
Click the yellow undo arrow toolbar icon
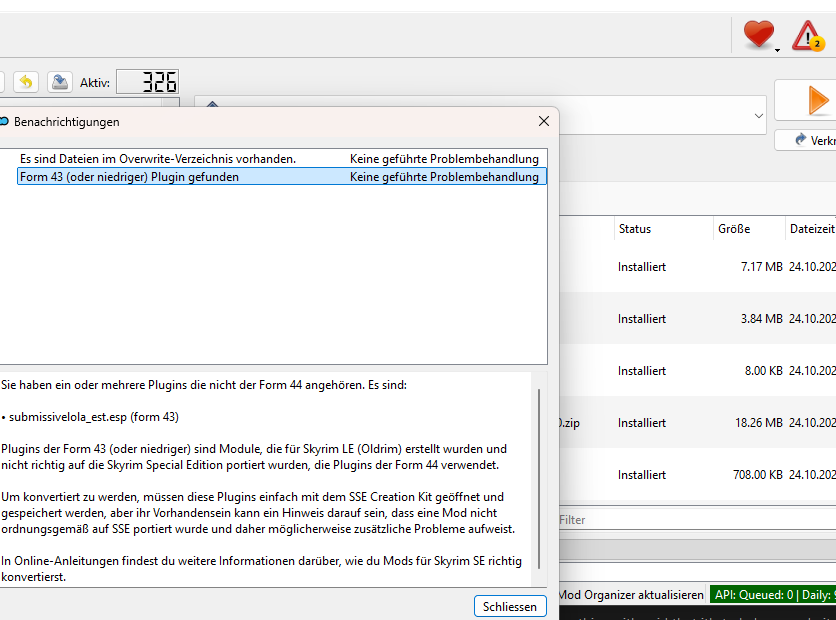coord(26,82)
